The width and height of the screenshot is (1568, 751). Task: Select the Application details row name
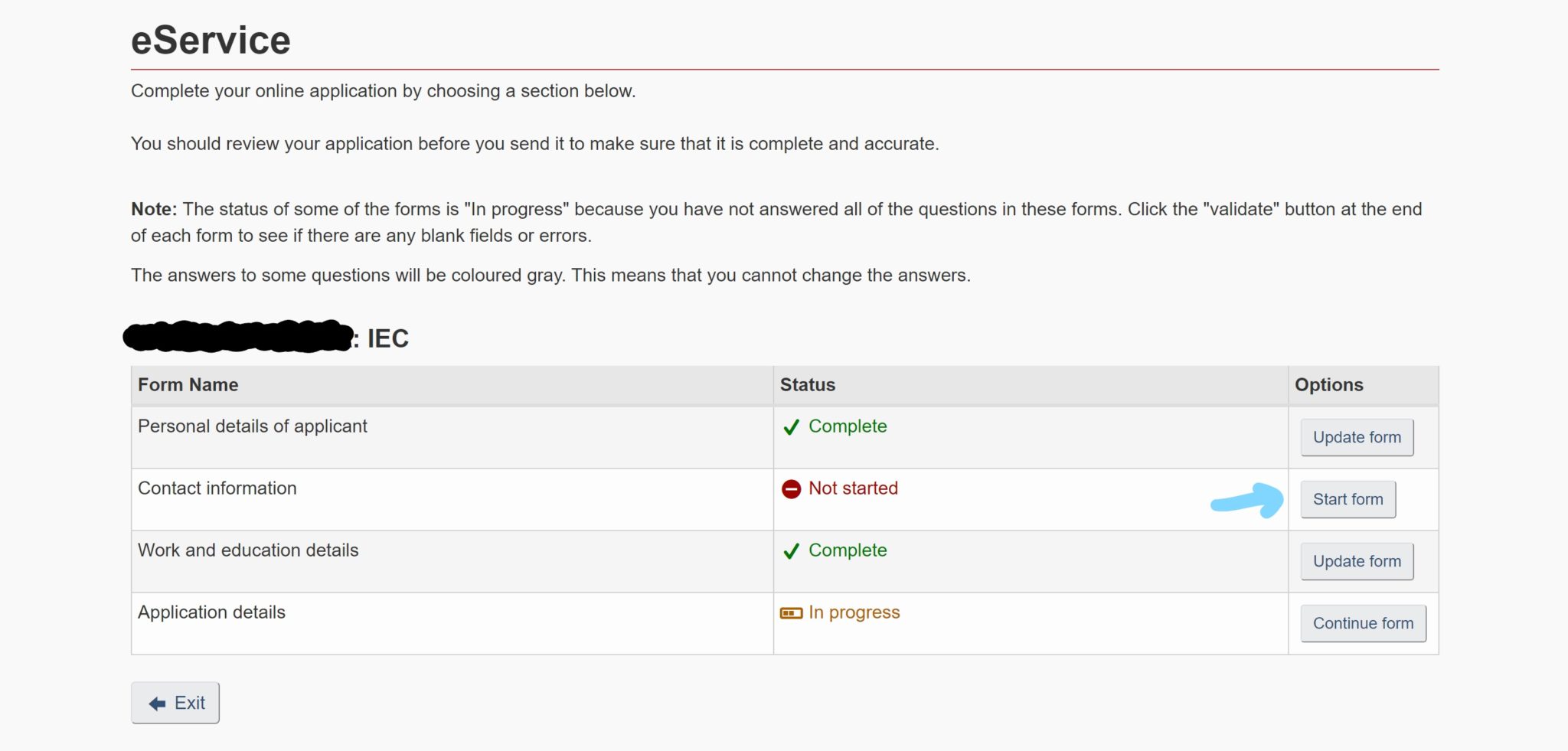pyautogui.click(x=211, y=612)
